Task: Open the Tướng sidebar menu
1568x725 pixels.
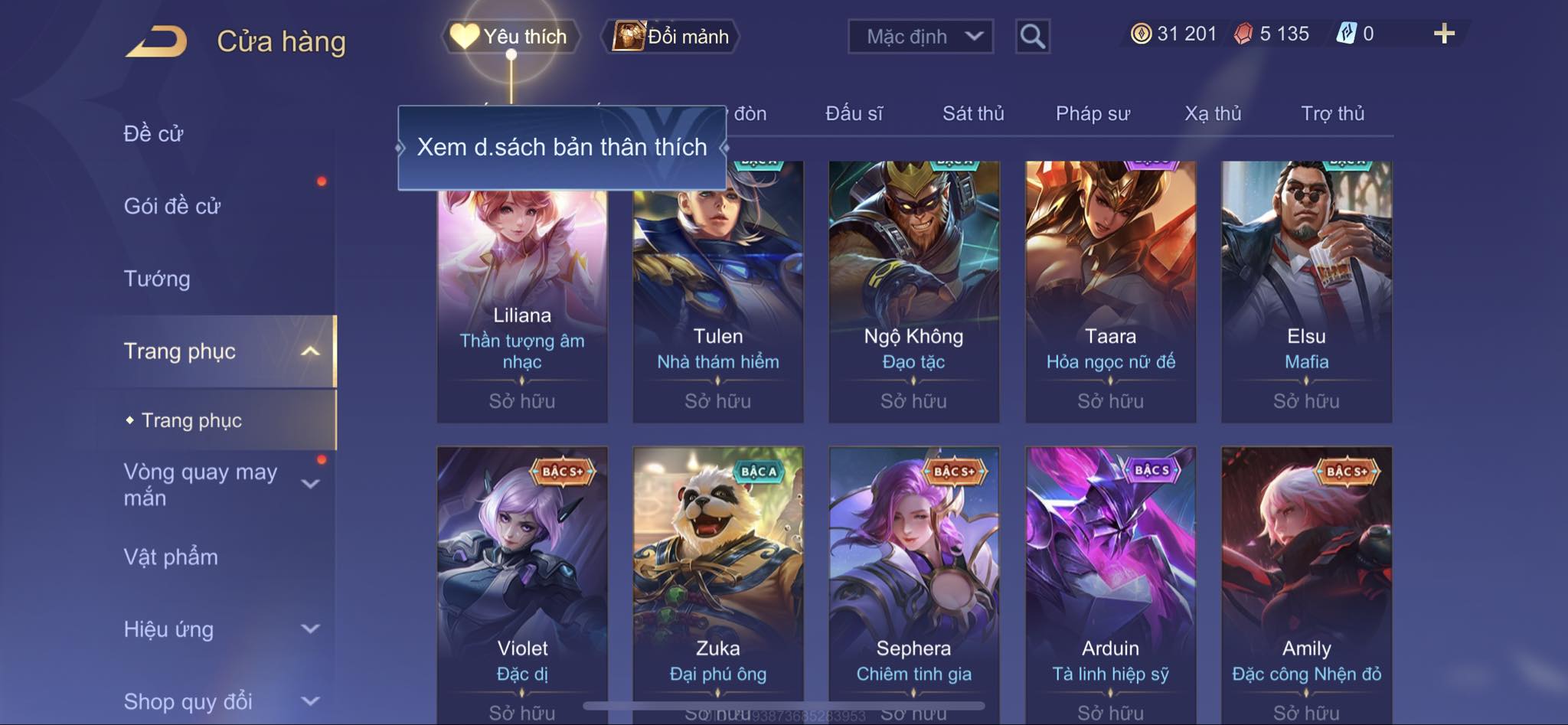Action: 157,279
